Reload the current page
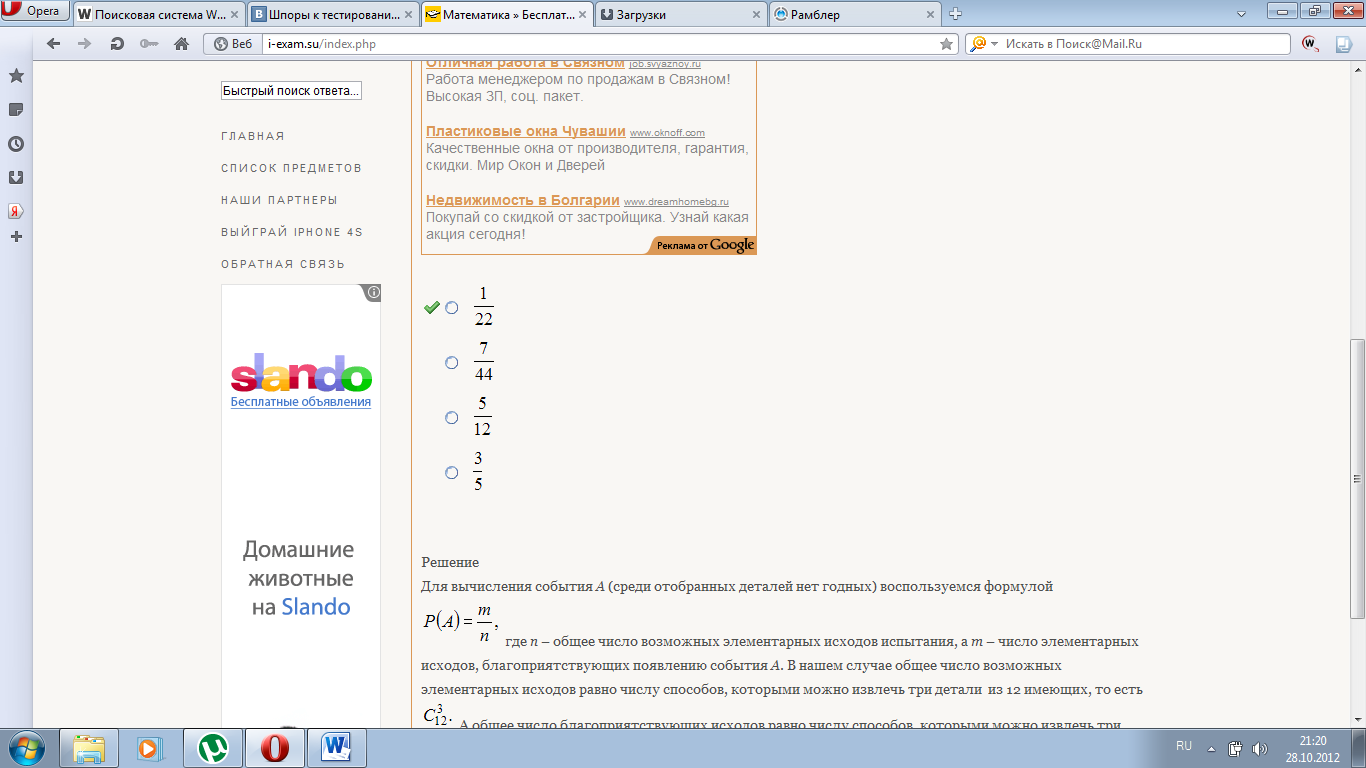Screen dimensions: 1366x768 coord(117,44)
